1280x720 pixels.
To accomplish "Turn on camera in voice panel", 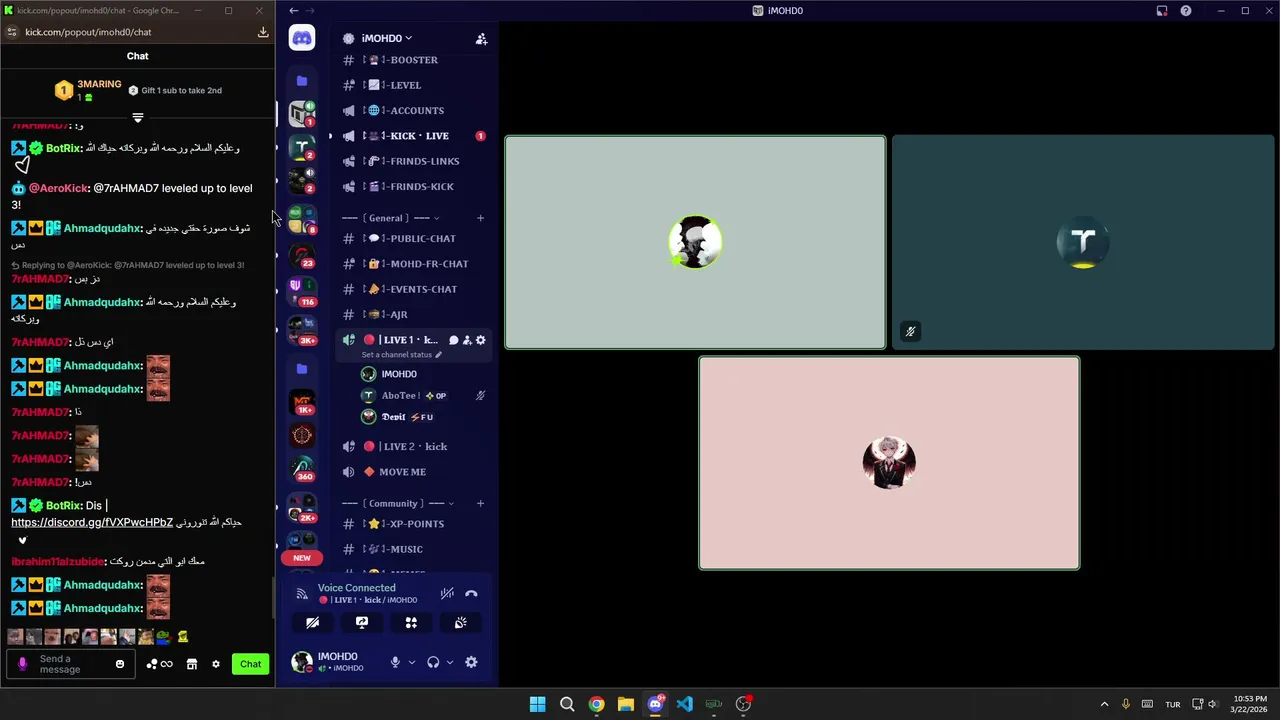I will (x=313, y=622).
